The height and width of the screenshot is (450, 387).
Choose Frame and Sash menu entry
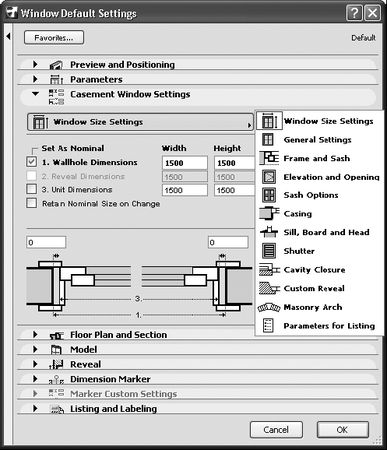point(317,158)
